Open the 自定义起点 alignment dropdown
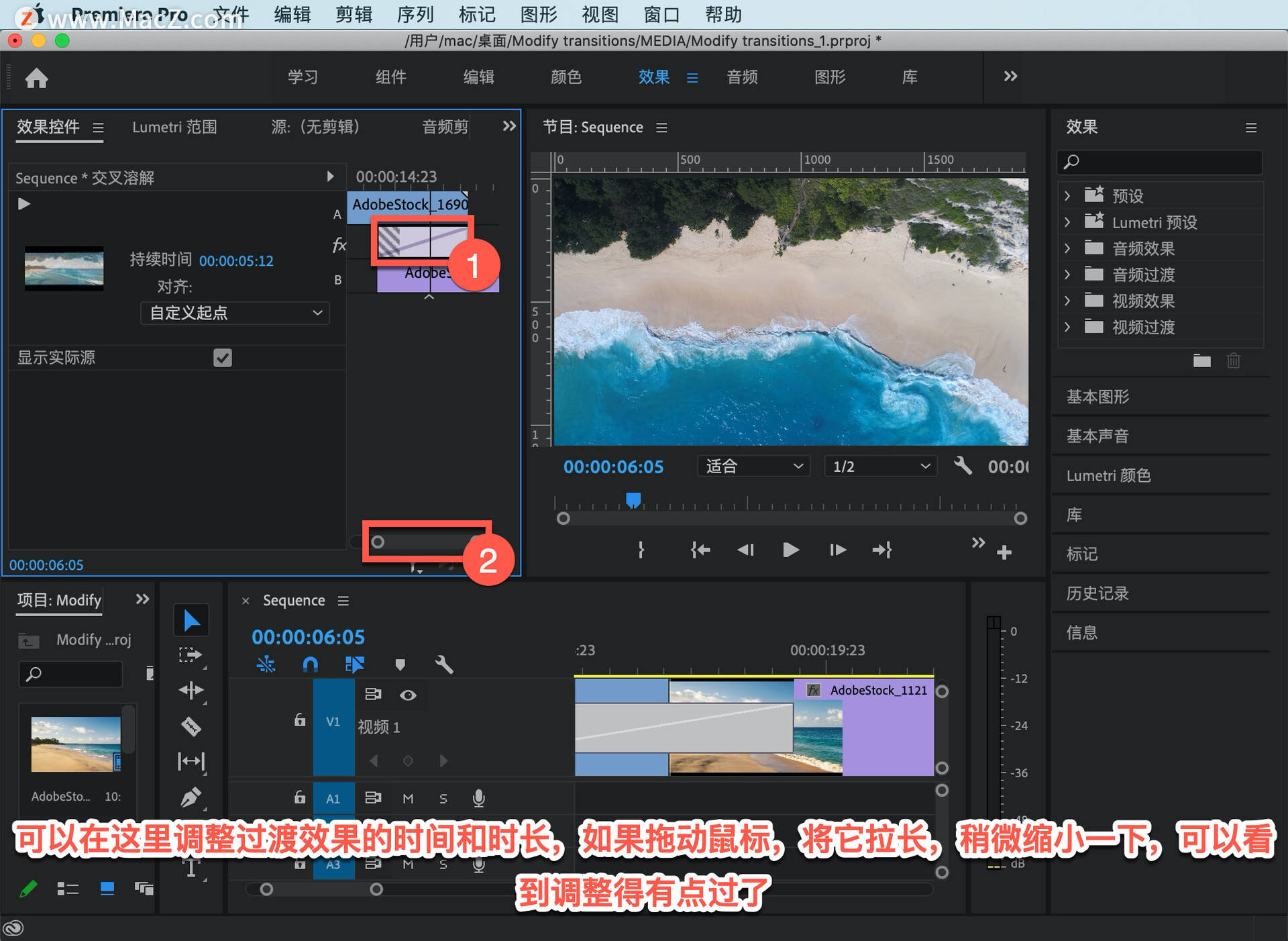Image resolution: width=1288 pixels, height=941 pixels. [x=235, y=313]
